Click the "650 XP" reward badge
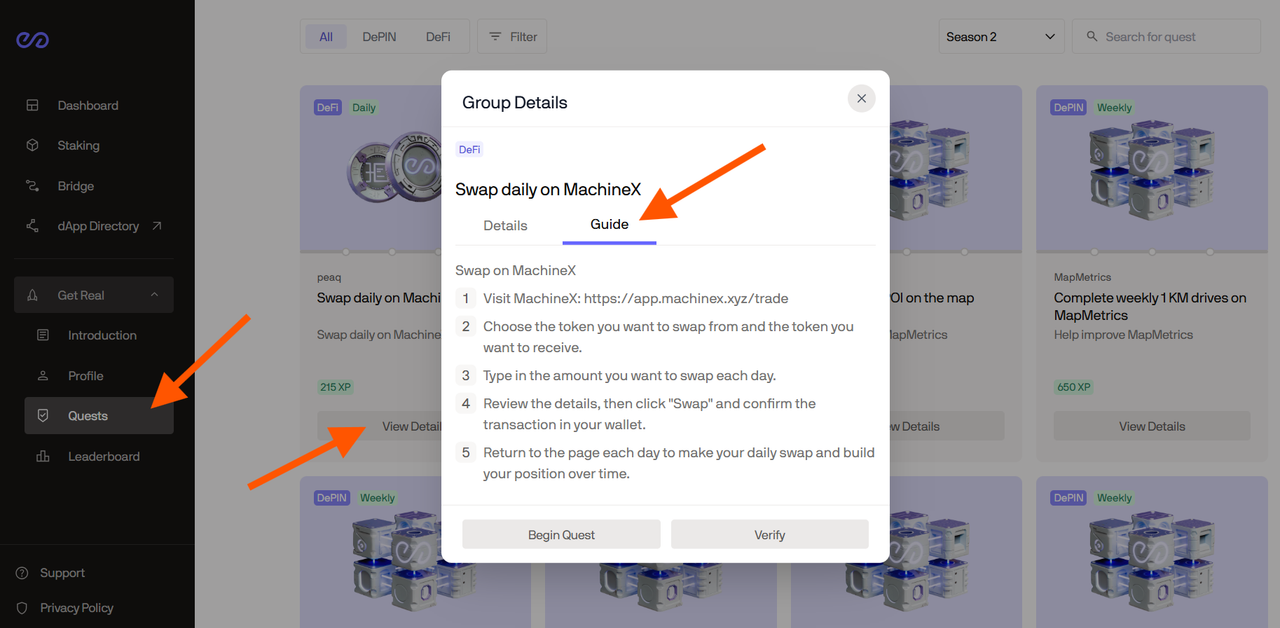This screenshot has width=1280, height=628. [x=1074, y=387]
